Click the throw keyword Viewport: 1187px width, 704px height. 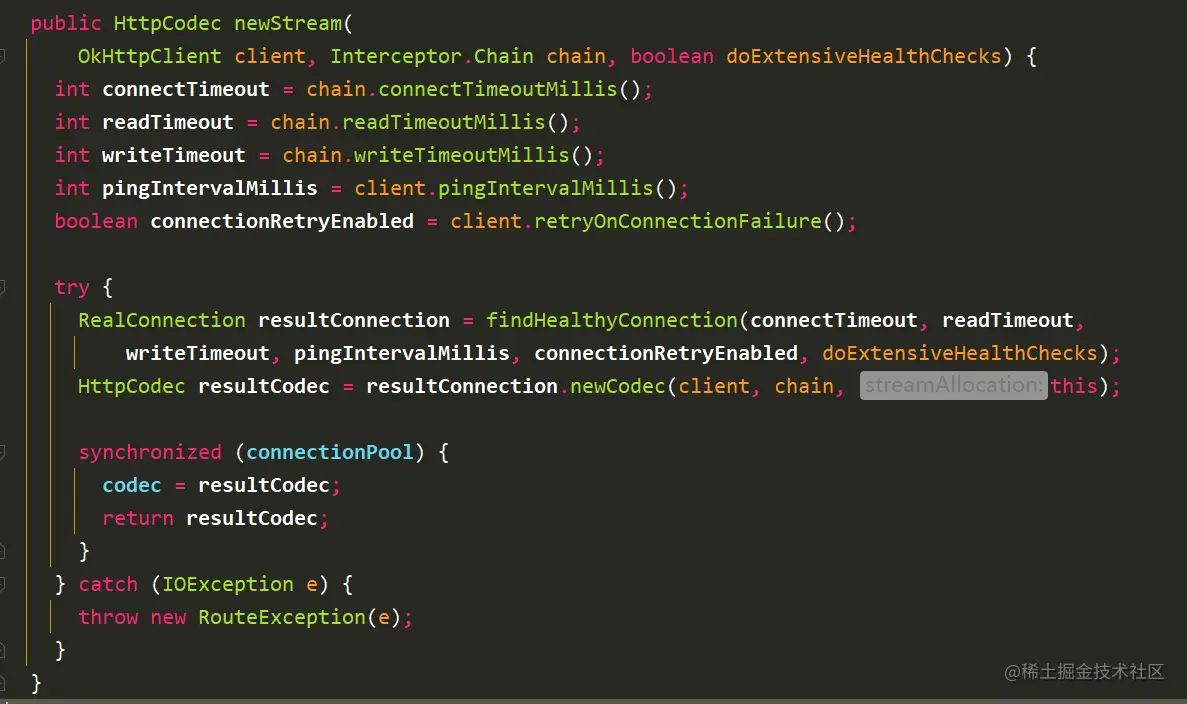click(x=108, y=618)
